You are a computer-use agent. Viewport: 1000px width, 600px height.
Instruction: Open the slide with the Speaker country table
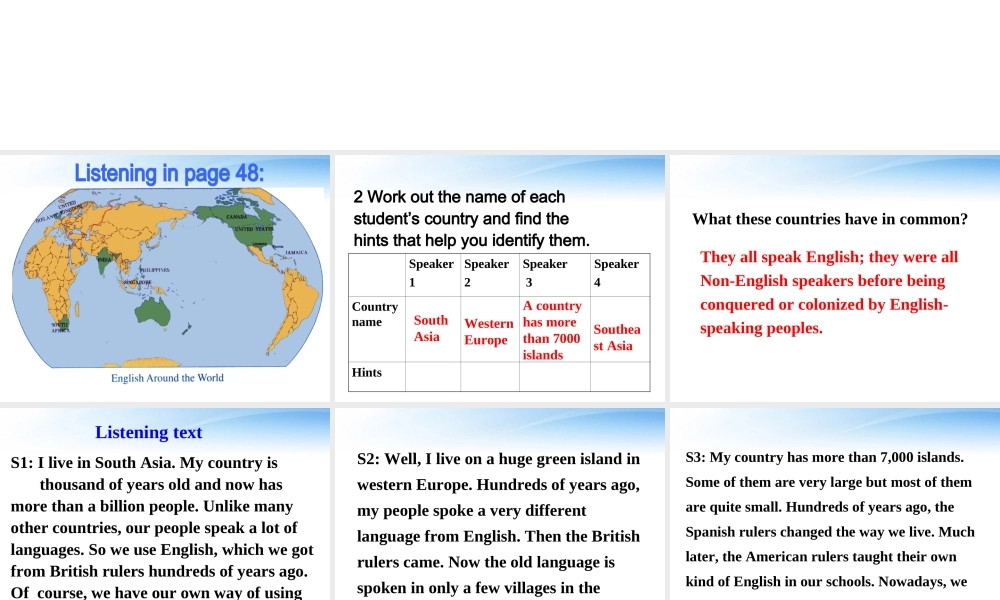click(499, 278)
